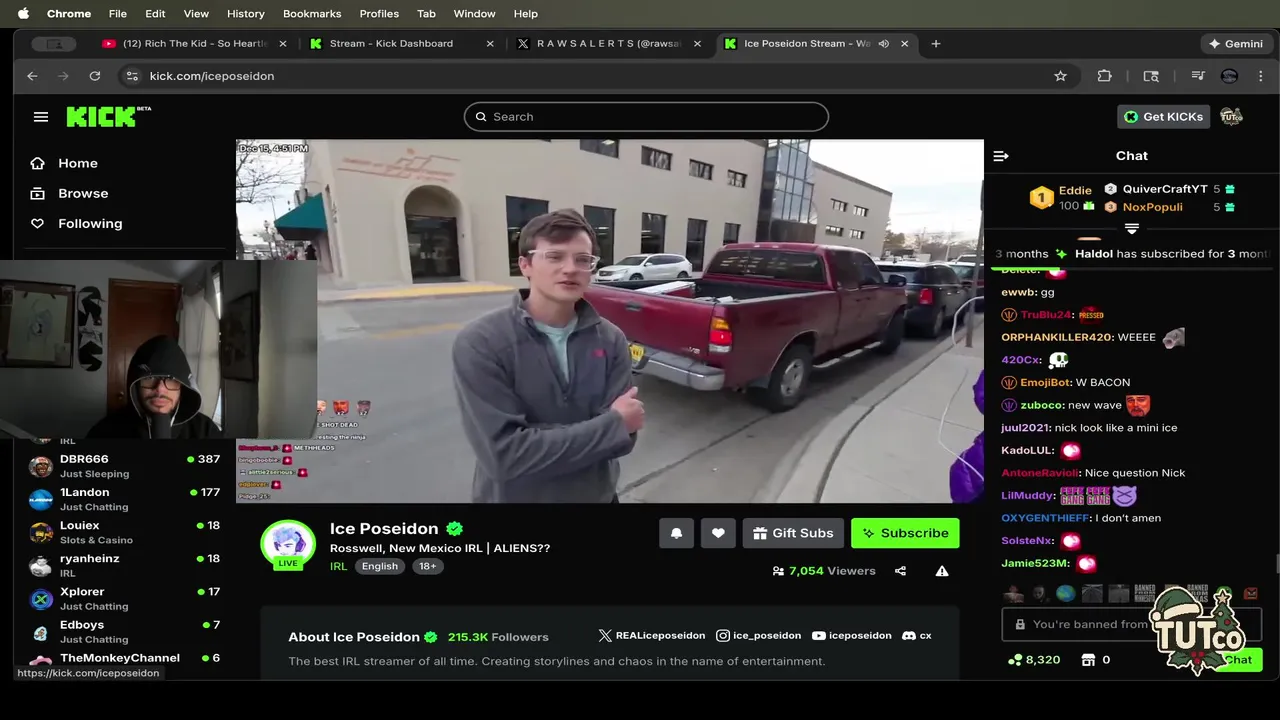
Task: Click the viewers count icon
Action: coord(778,571)
